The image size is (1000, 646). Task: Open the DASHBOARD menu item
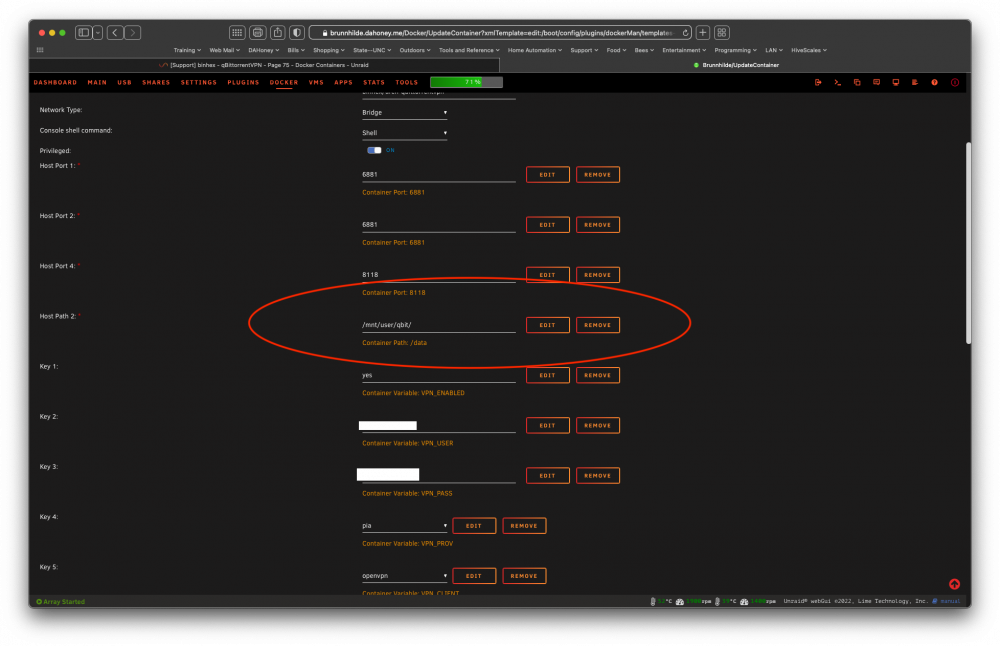pos(55,82)
